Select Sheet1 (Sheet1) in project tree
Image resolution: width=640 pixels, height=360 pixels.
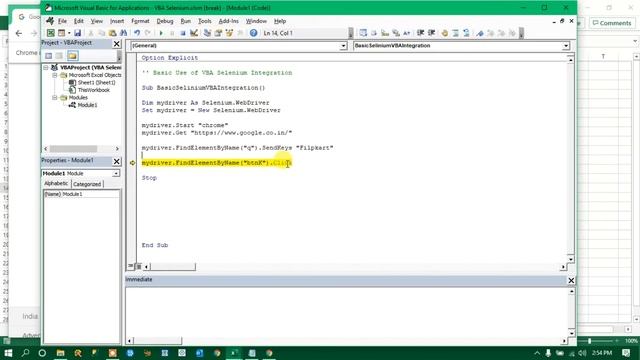(96, 82)
